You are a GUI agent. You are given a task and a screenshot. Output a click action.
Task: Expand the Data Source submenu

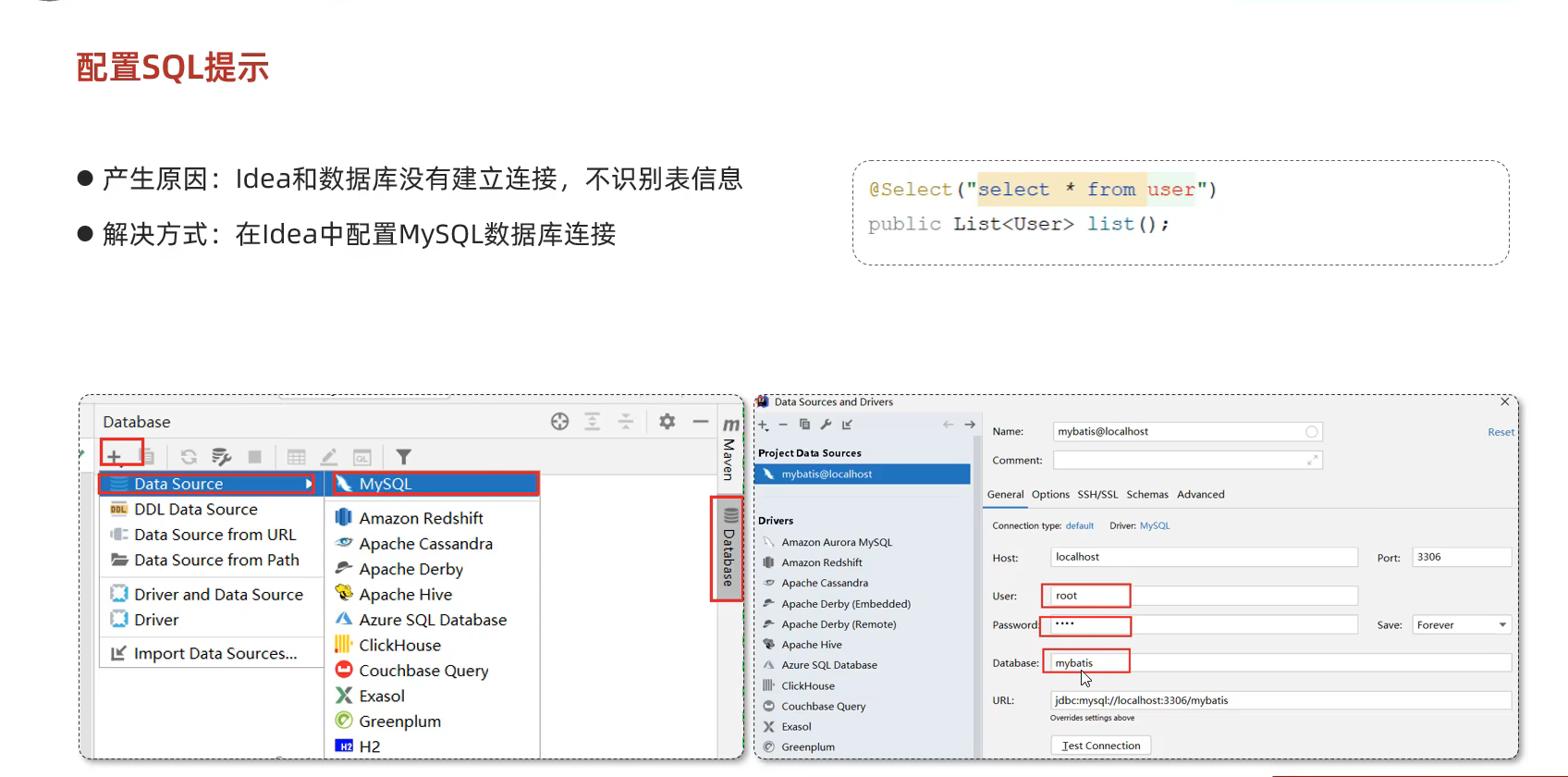pos(208,484)
